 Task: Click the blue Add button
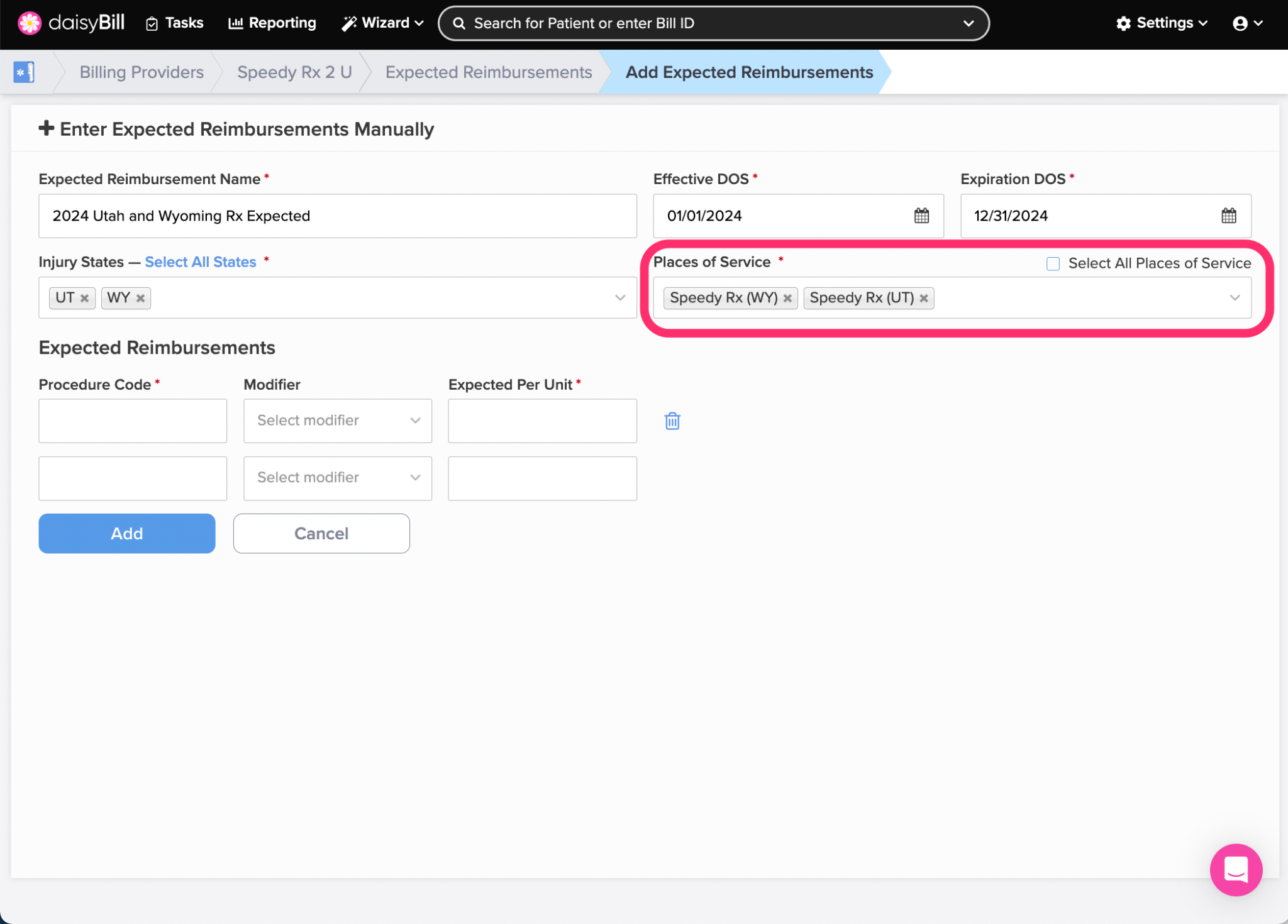(x=127, y=534)
